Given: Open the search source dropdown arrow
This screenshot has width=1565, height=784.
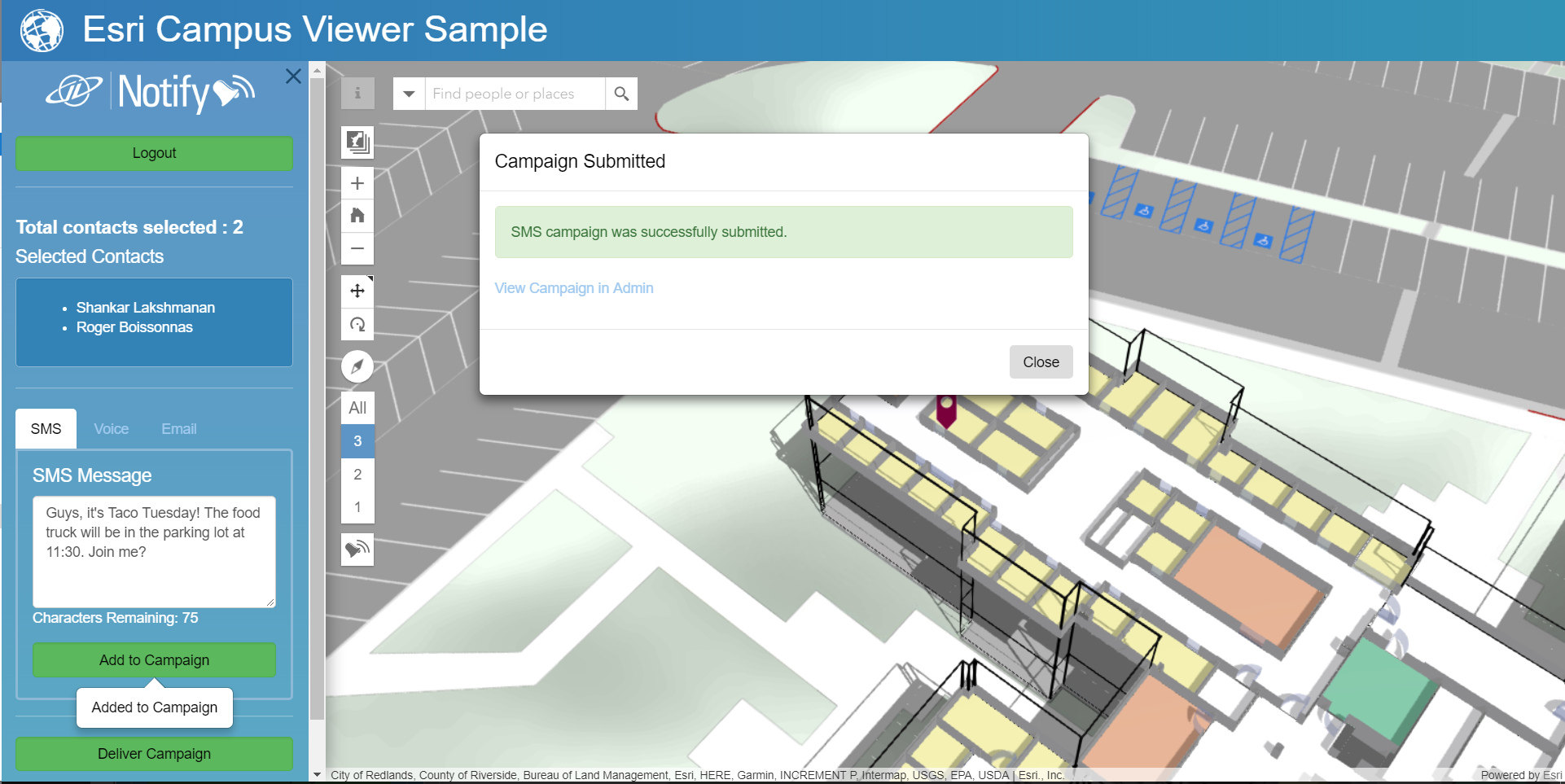Looking at the screenshot, I should [409, 94].
